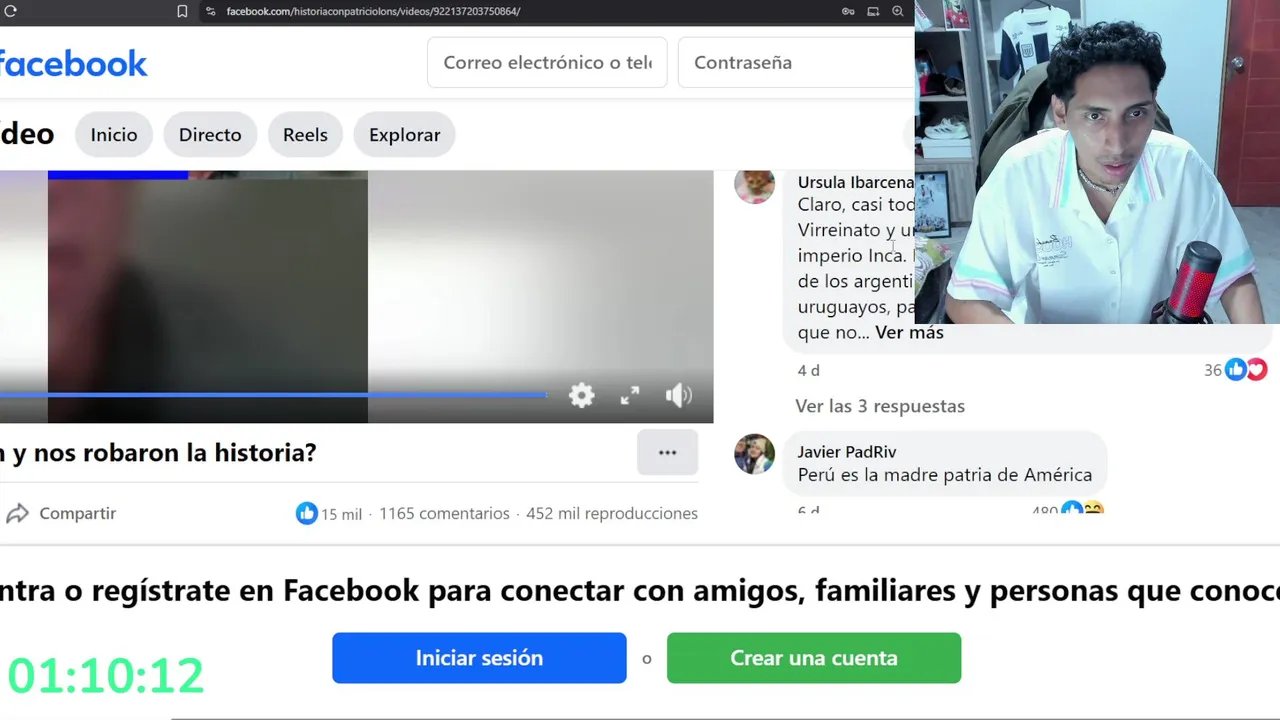Screen dimensions: 1280x720
Task: Open site information icon beside URL
Action: tap(210, 11)
